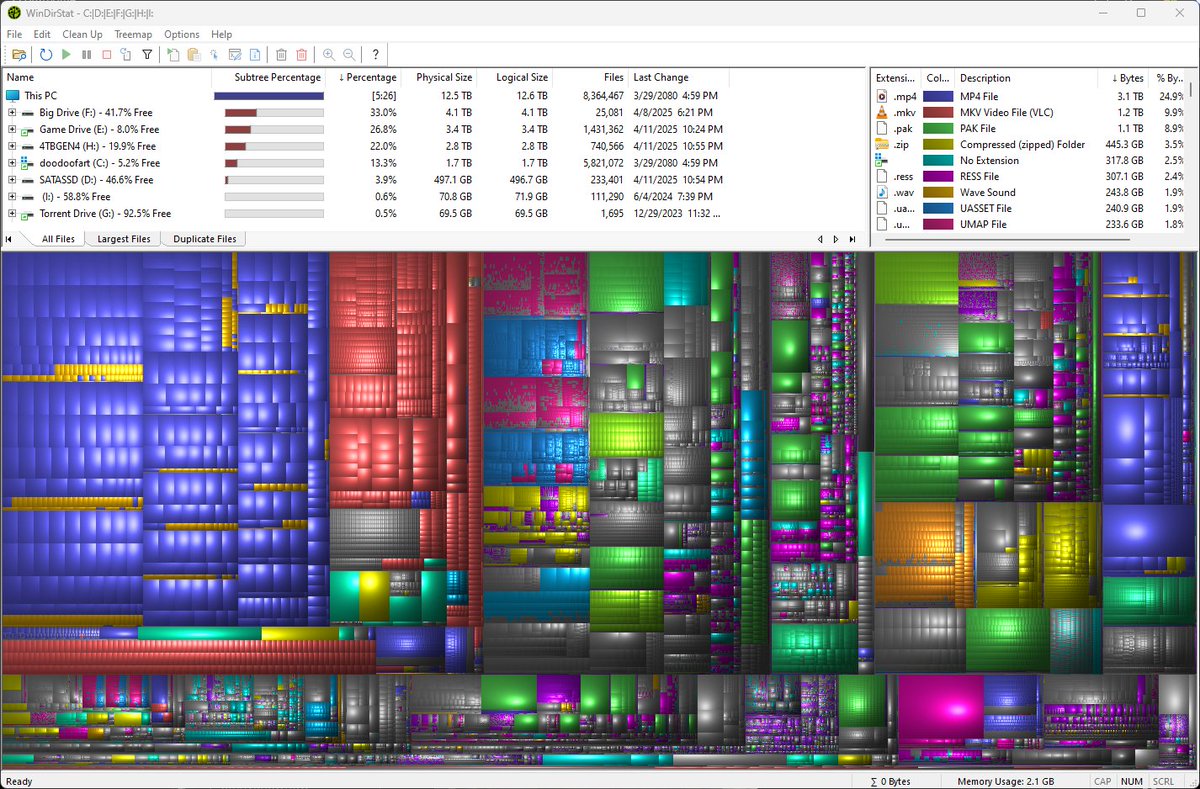Click the No Extension row icon

tap(882, 160)
